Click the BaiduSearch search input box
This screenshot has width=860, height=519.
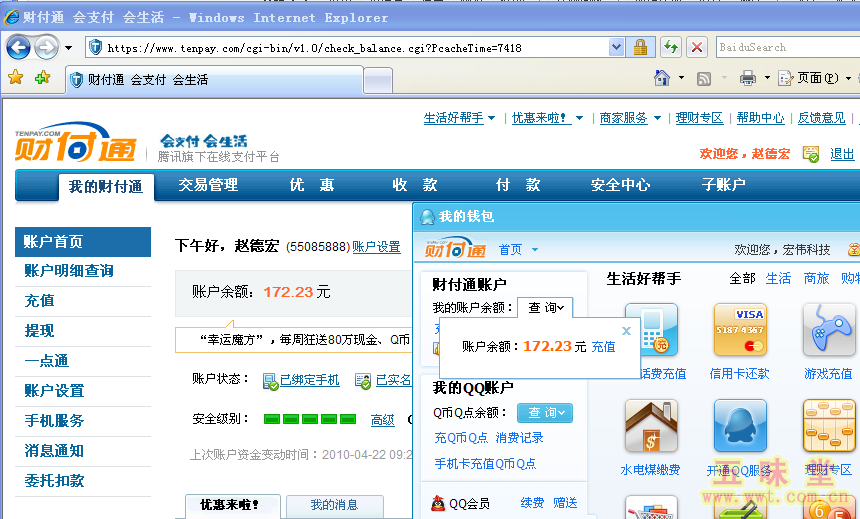785,47
